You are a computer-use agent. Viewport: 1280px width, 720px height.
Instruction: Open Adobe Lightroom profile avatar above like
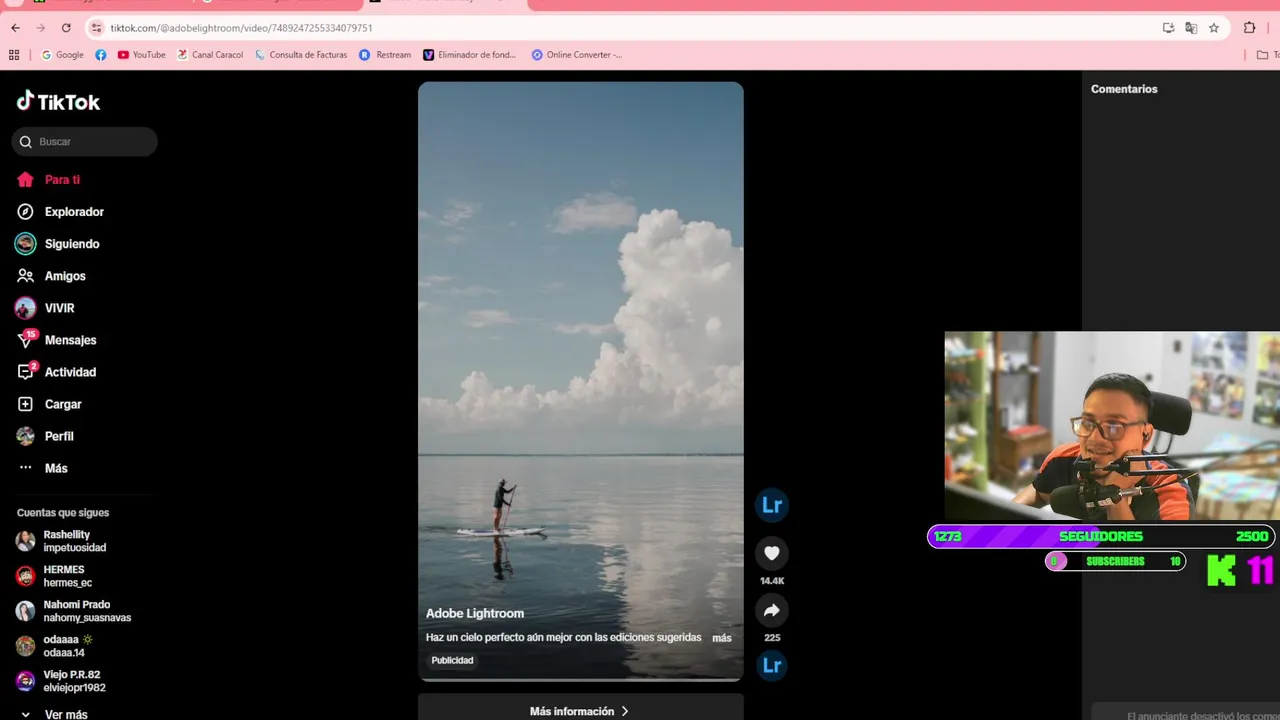772,505
